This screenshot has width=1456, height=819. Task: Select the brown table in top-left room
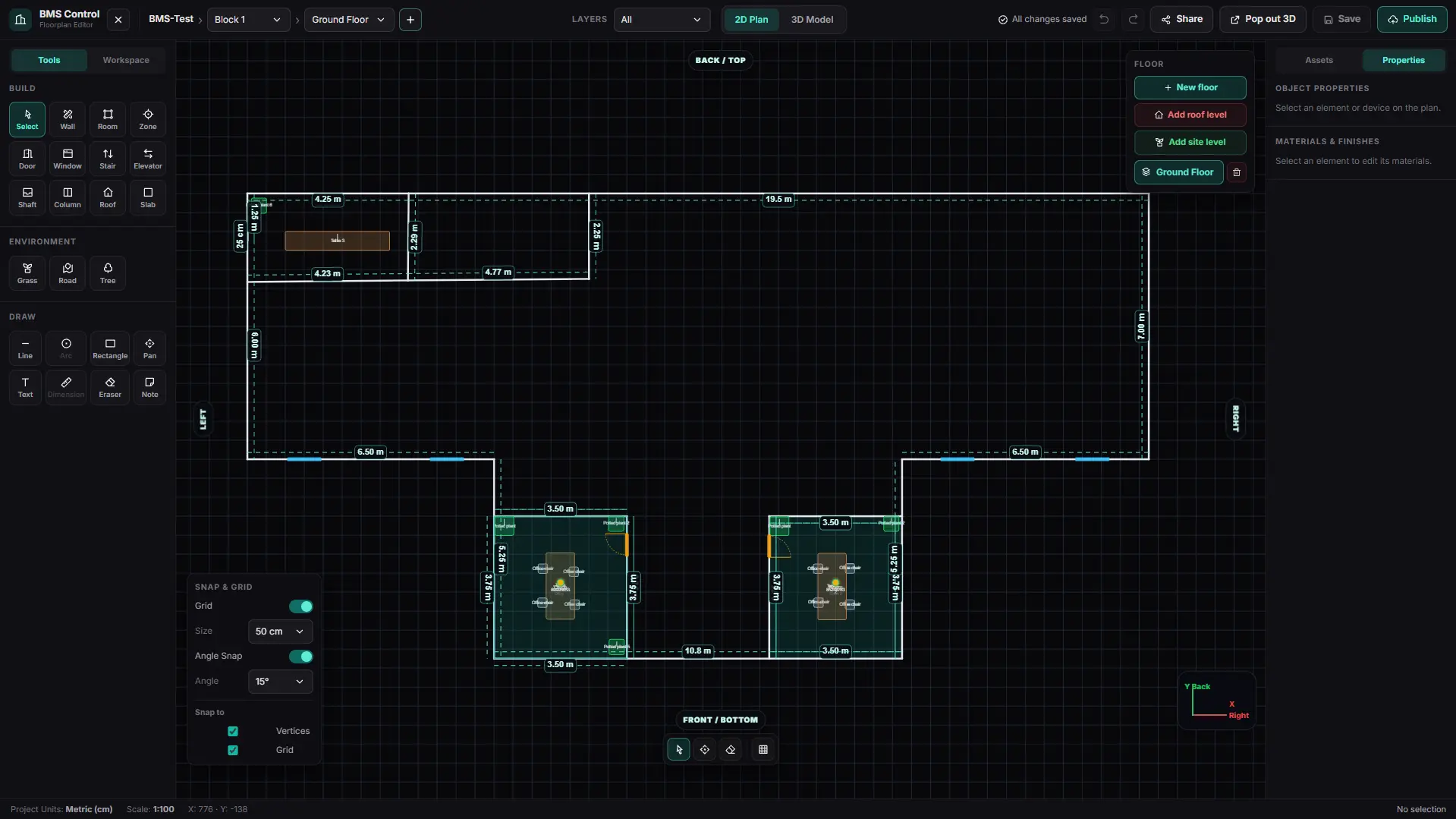pyautogui.click(x=338, y=241)
